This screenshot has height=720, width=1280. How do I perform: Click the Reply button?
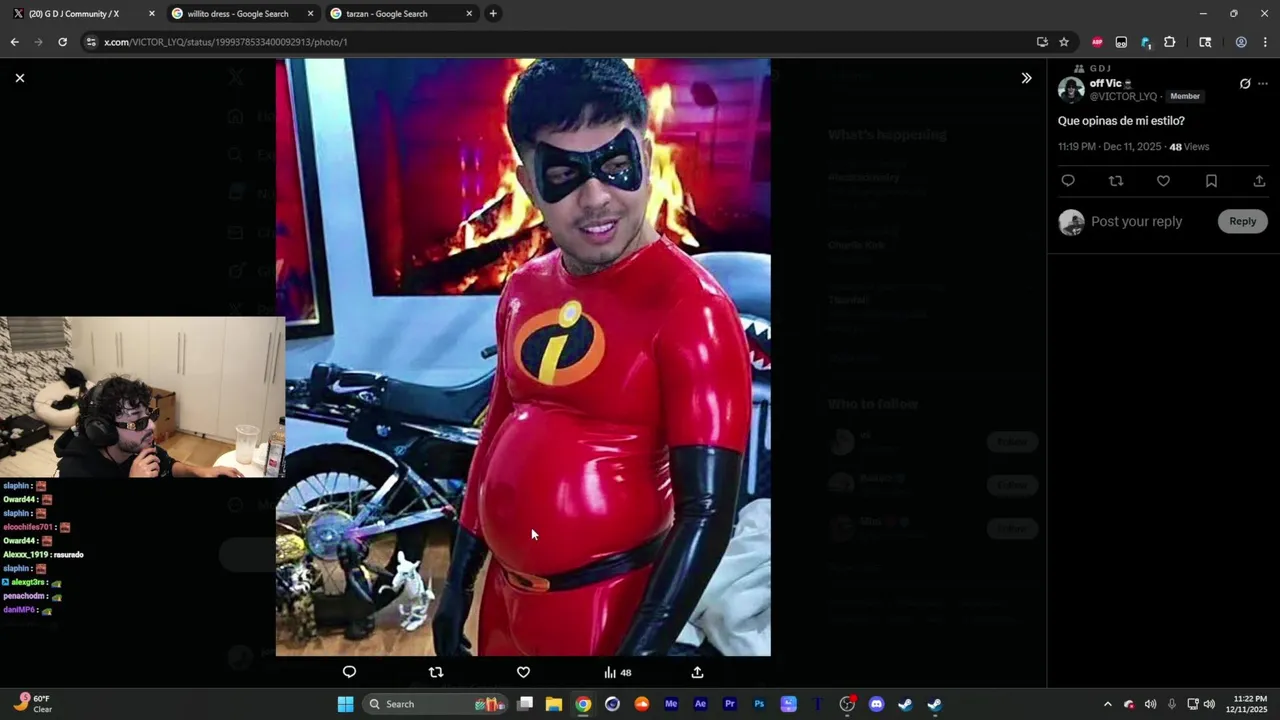(1243, 221)
